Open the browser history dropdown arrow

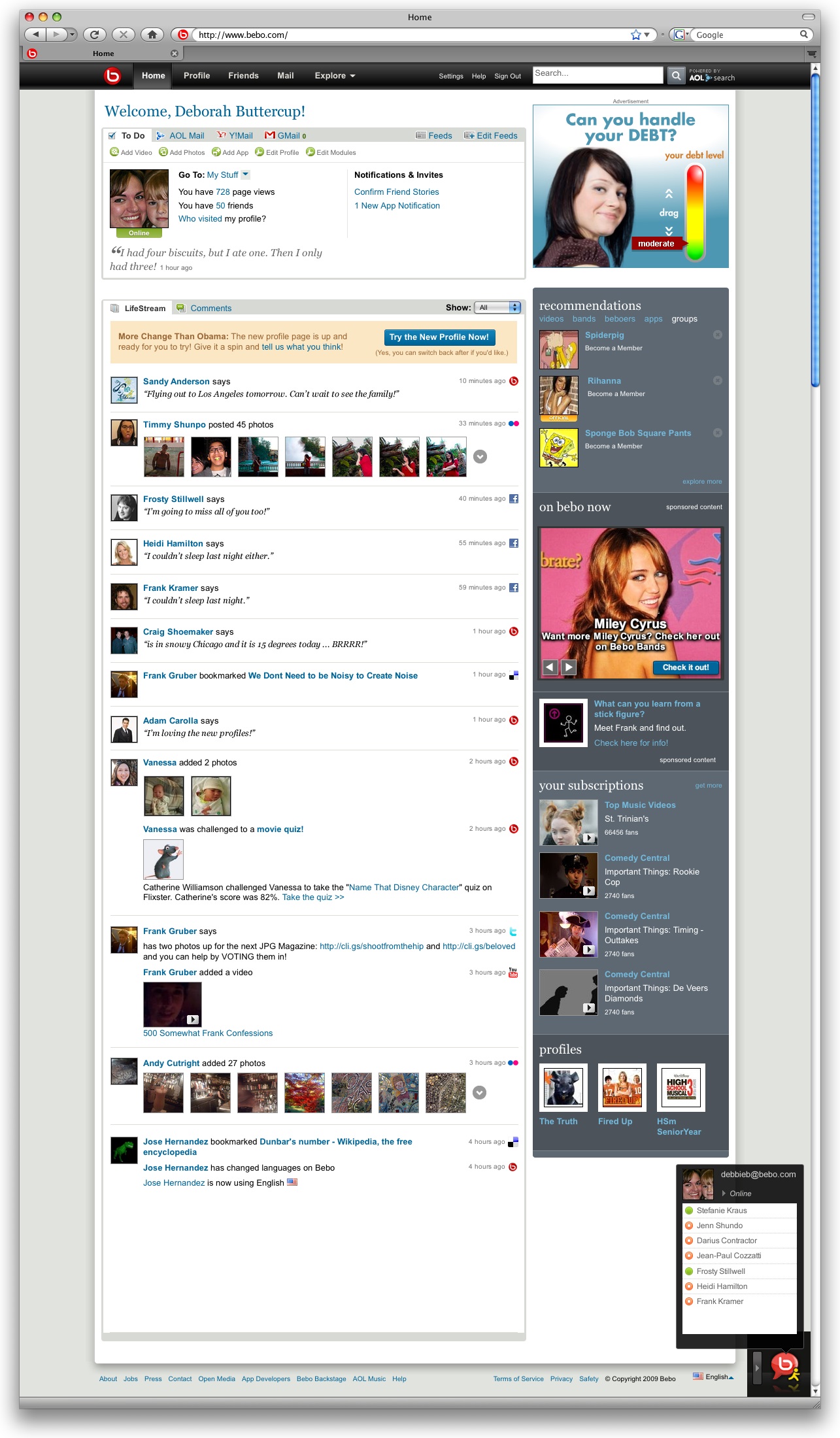point(72,35)
